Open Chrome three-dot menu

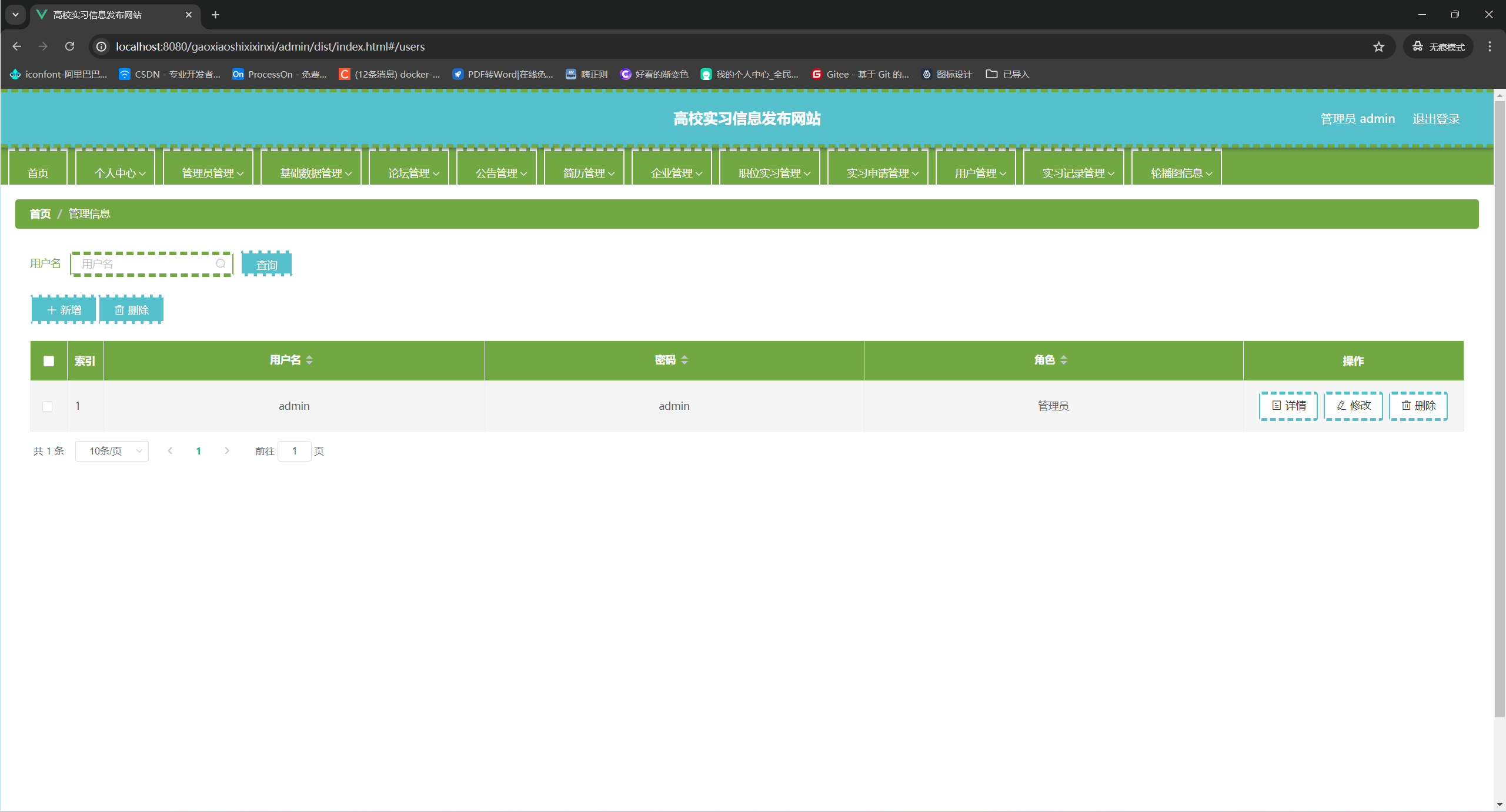click(1490, 46)
